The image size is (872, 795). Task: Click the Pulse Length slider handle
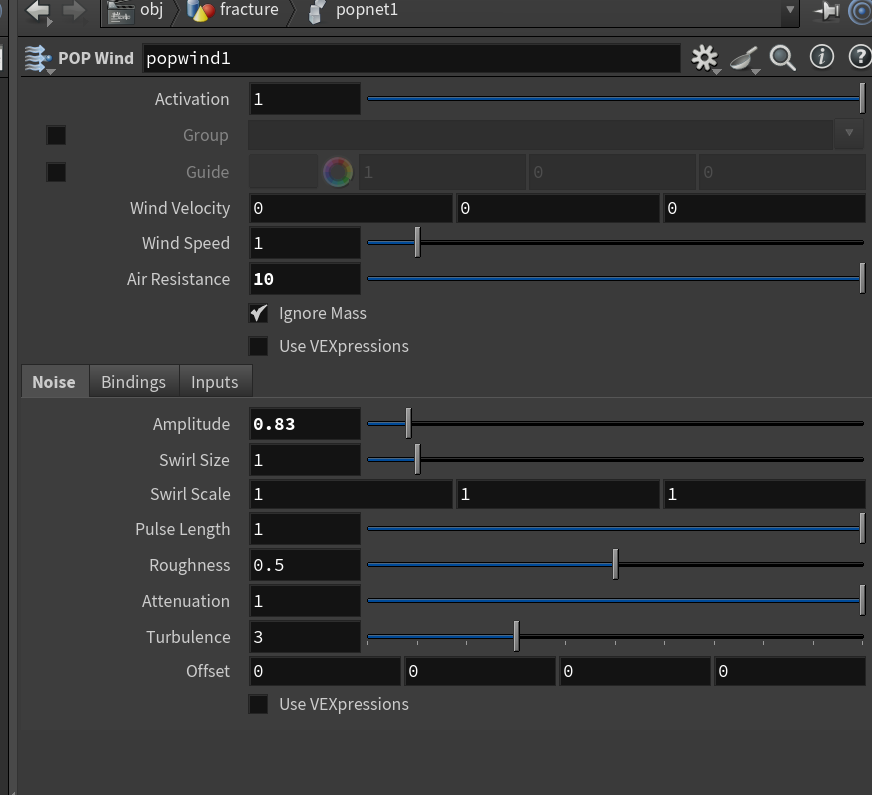click(862, 528)
